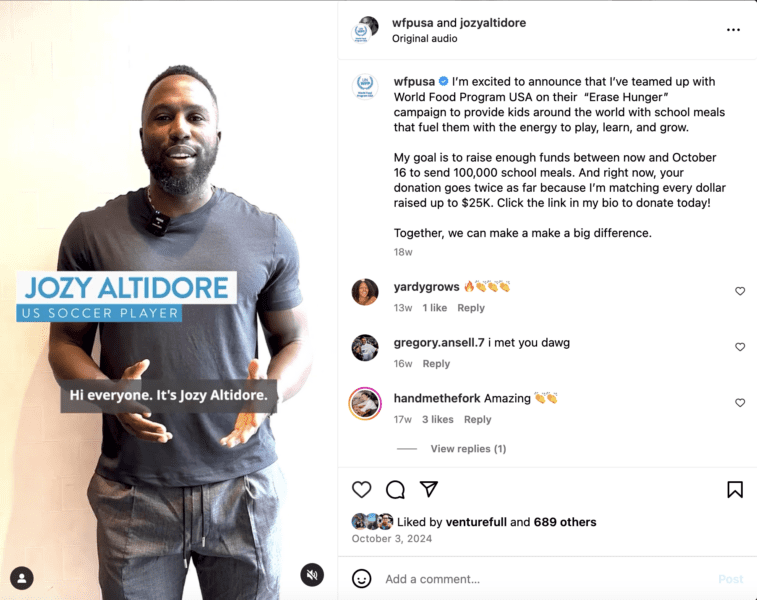Show tagged people icon on video

tap(22, 578)
